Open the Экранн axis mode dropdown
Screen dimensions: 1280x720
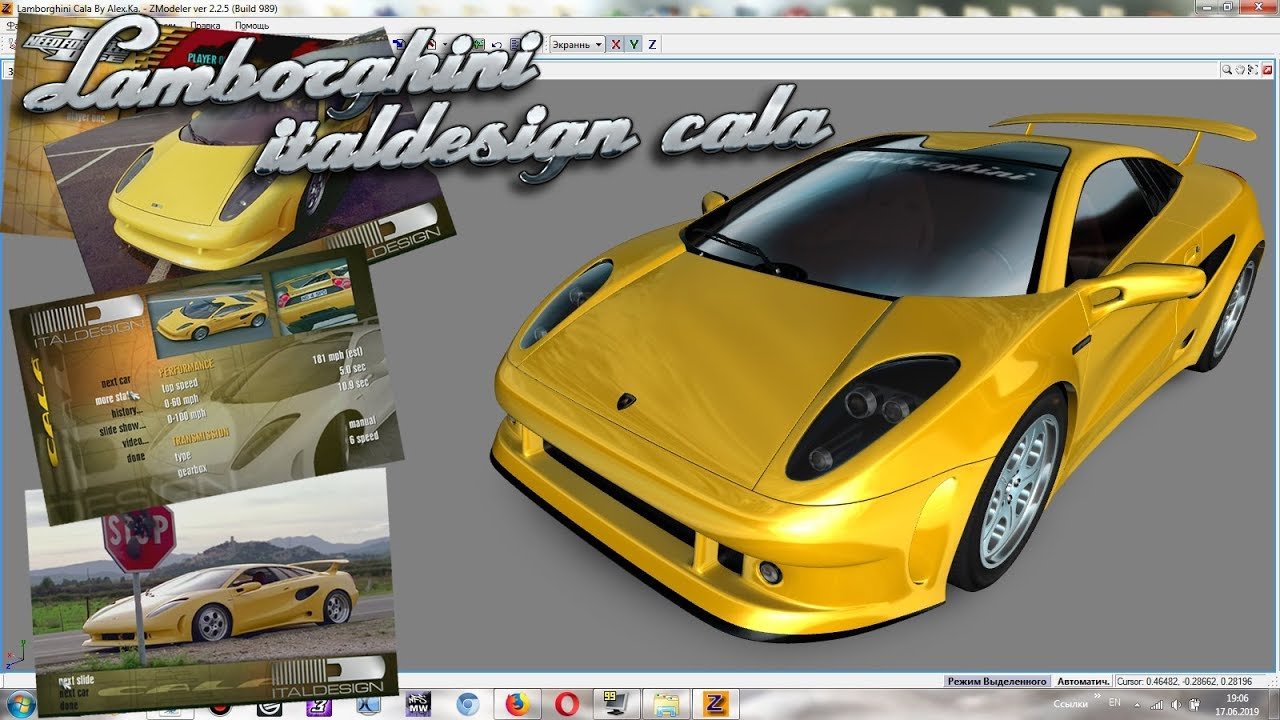577,45
